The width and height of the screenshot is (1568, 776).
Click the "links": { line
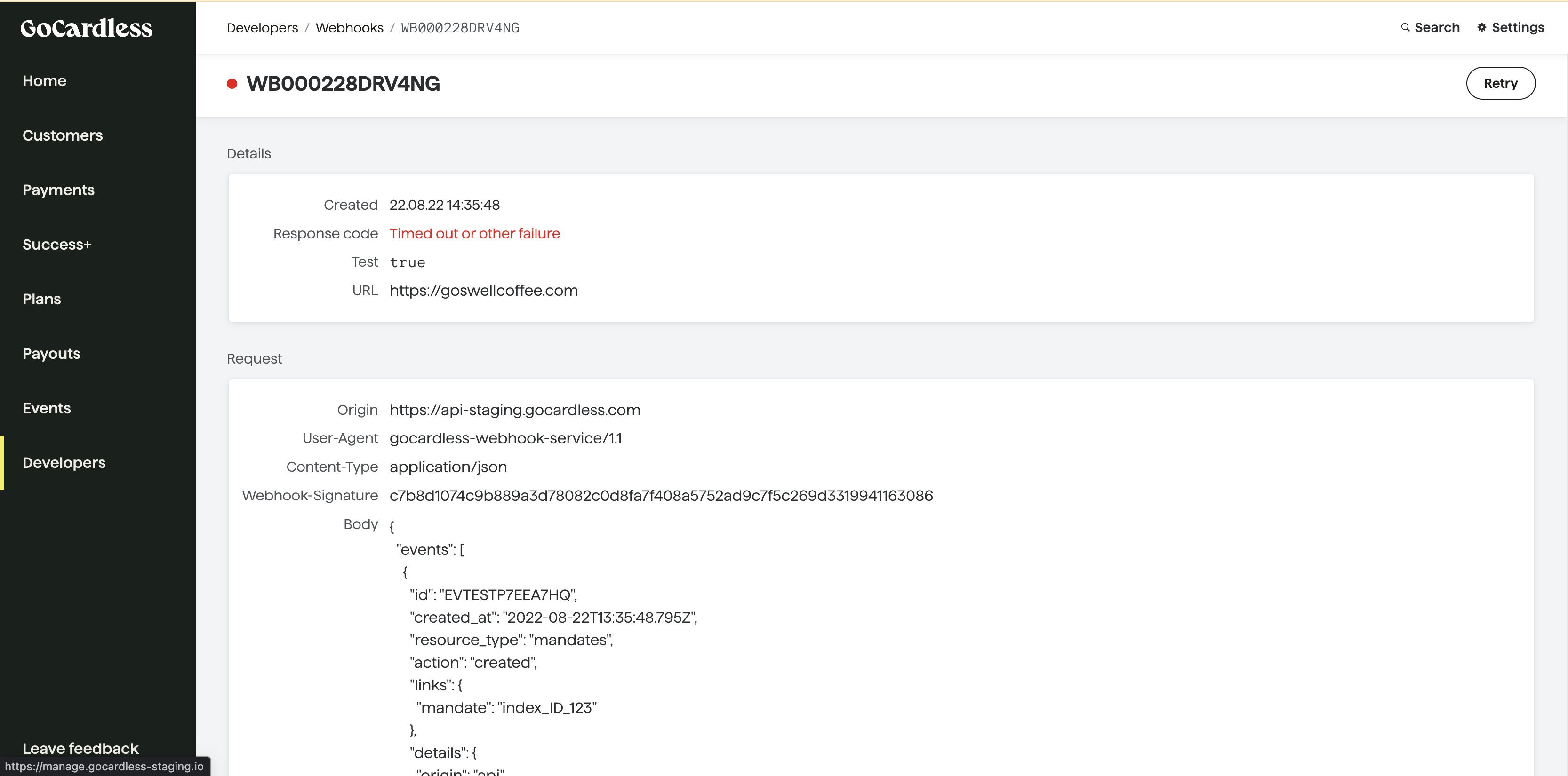(x=436, y=685)
